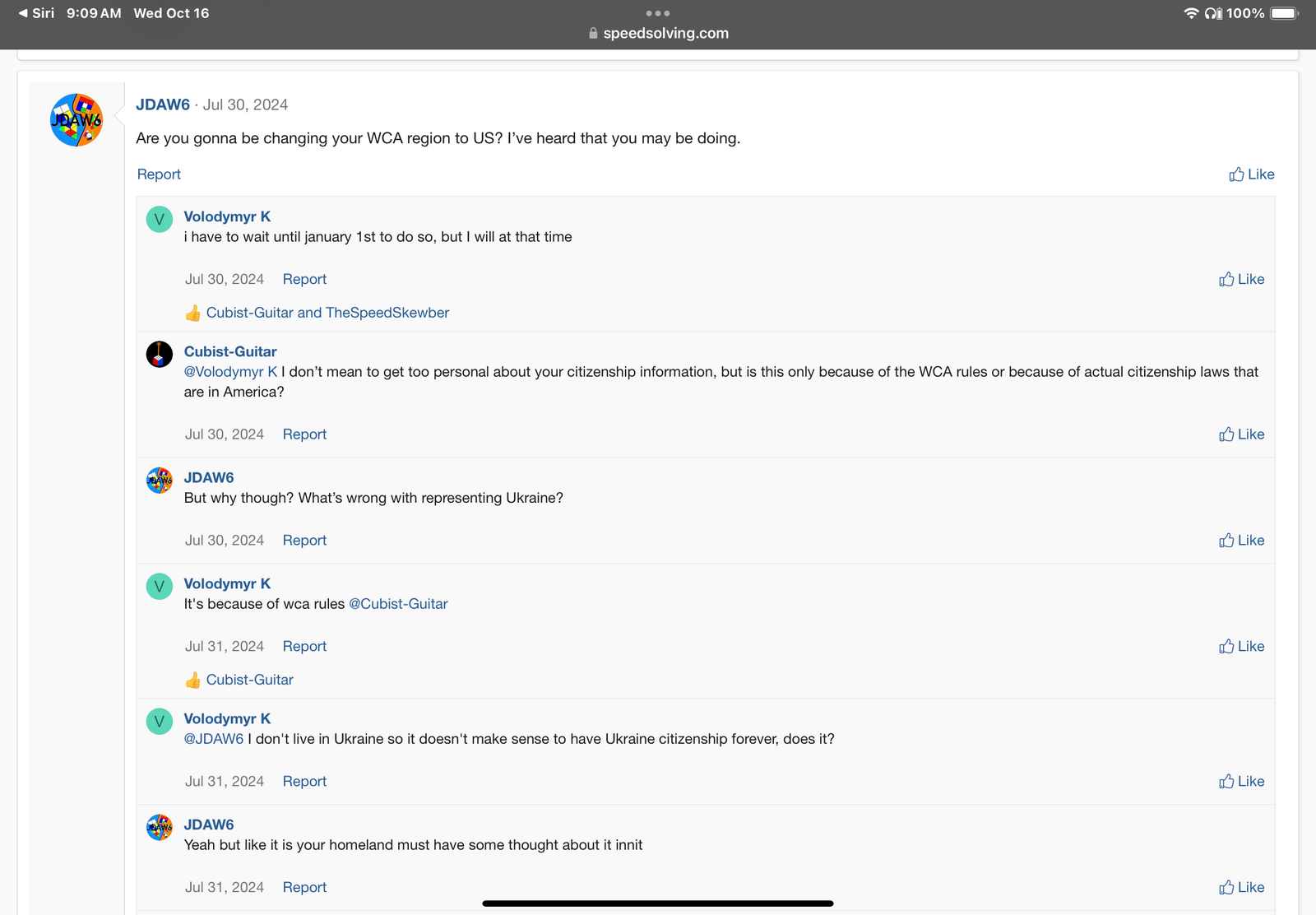Report Volodymyr K's 'january 1st' reply

[x=304, y=280]
